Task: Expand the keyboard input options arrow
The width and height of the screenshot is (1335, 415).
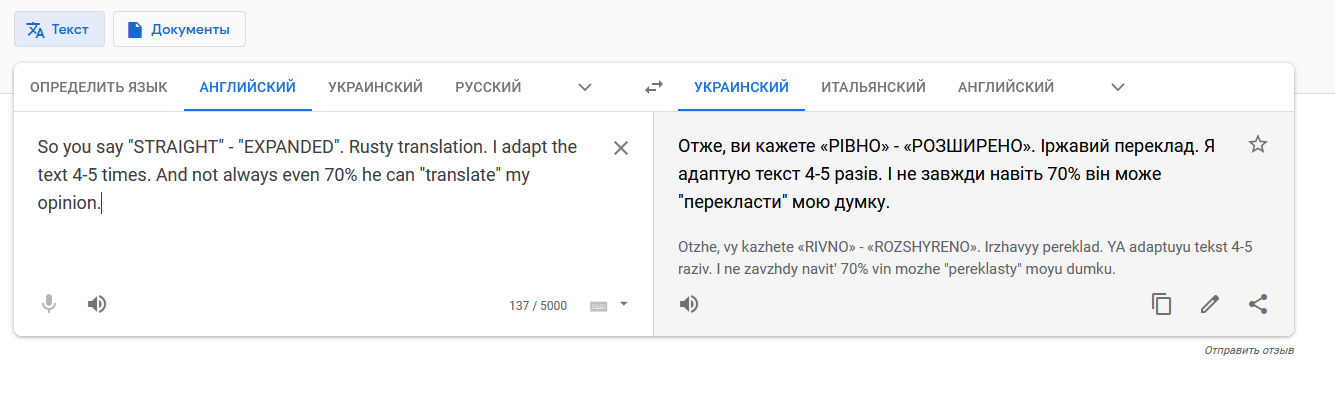Action: pos(624,304)
